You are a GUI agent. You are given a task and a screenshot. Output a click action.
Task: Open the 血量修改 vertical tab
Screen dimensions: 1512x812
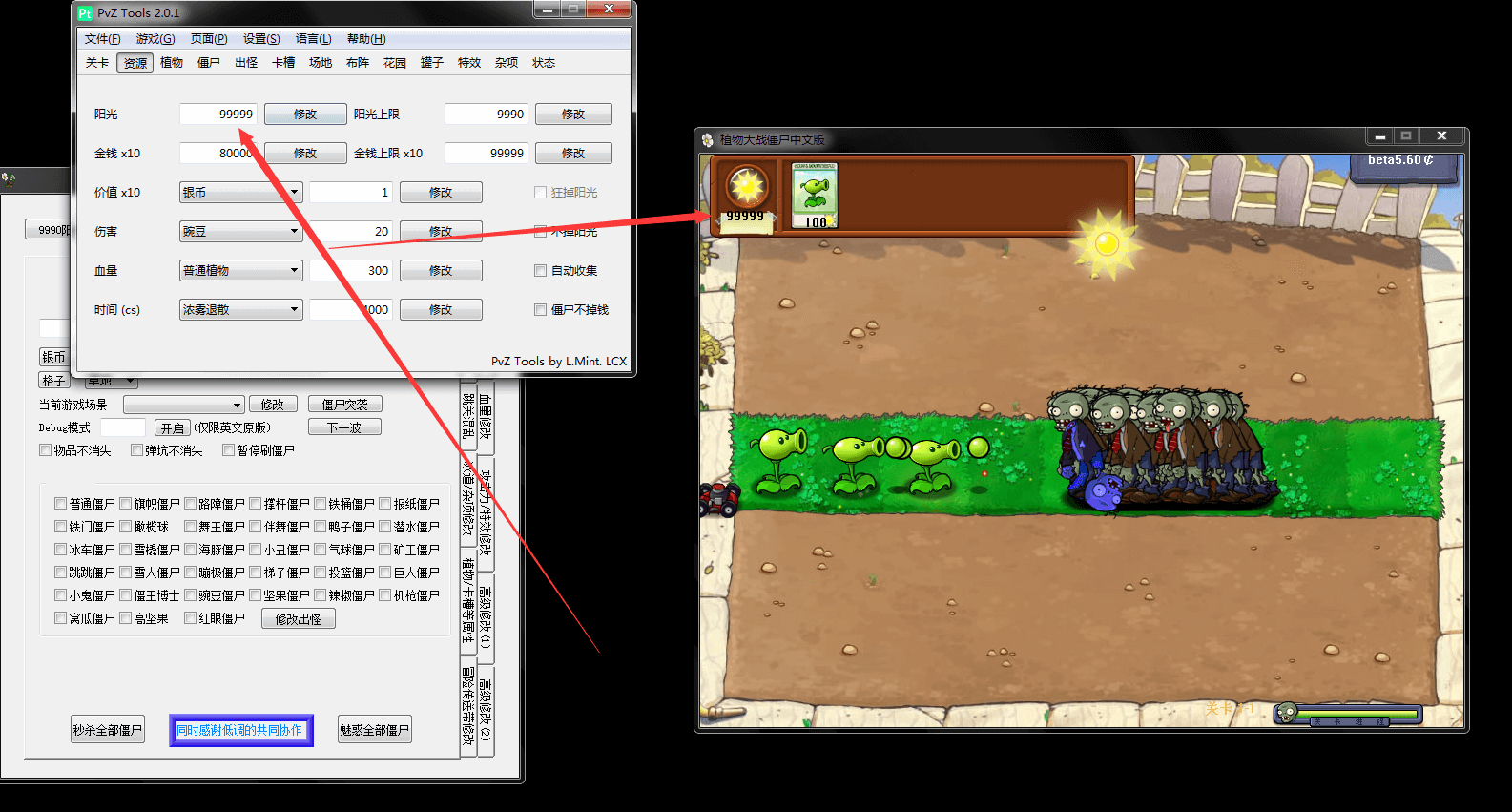tap(485, 416)
